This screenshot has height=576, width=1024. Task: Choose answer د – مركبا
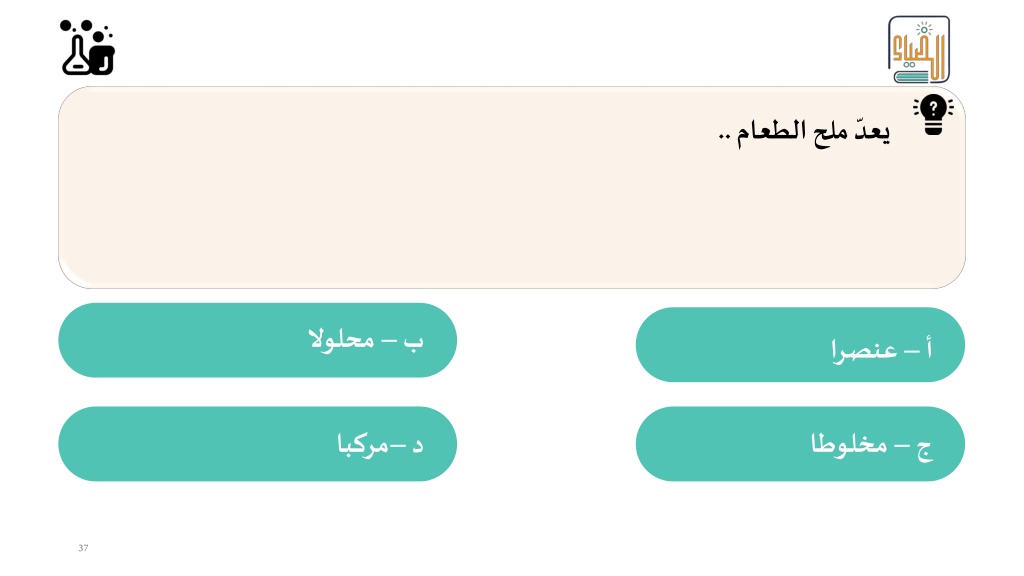257,444
